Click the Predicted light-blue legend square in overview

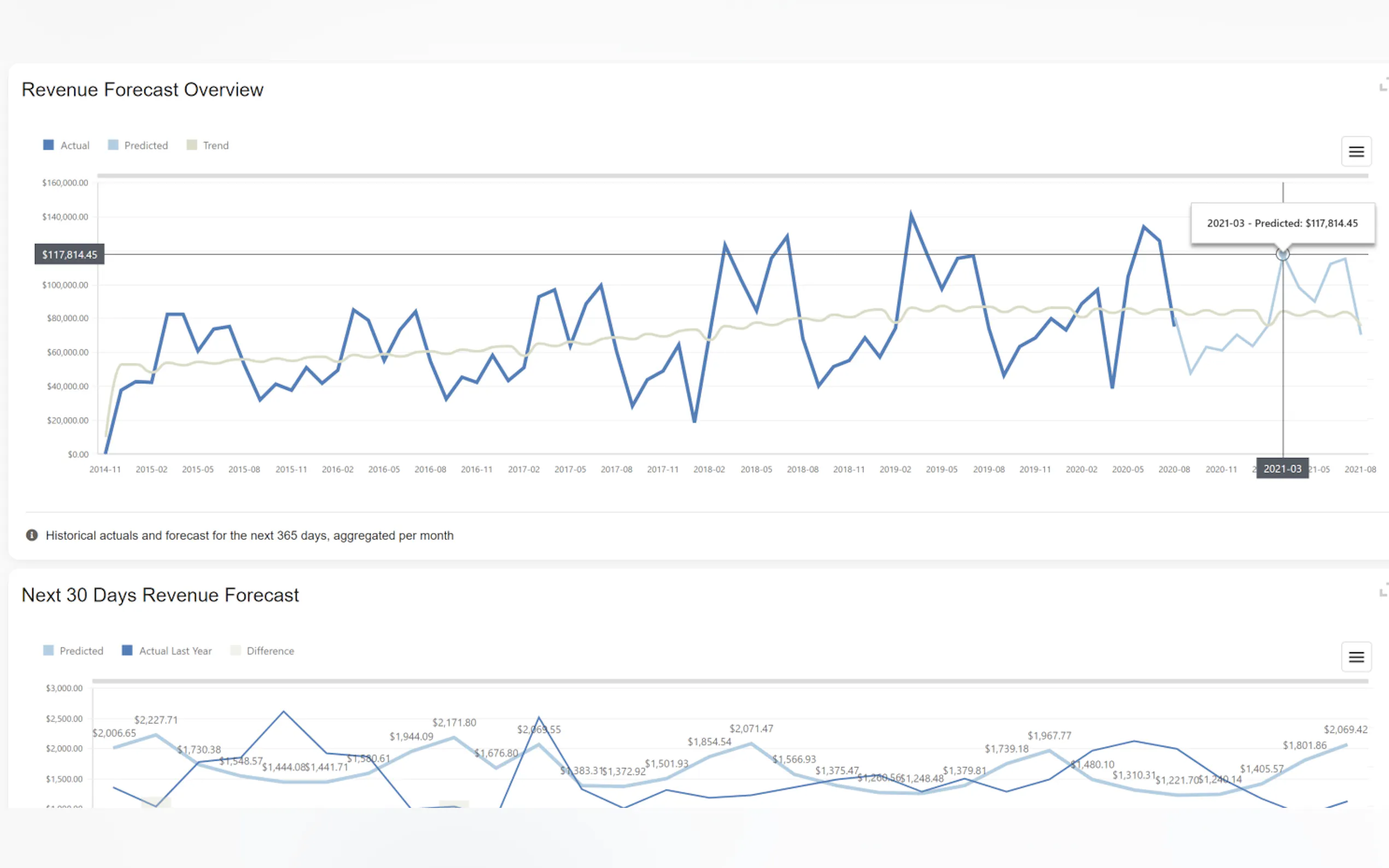tap(113, 145)
